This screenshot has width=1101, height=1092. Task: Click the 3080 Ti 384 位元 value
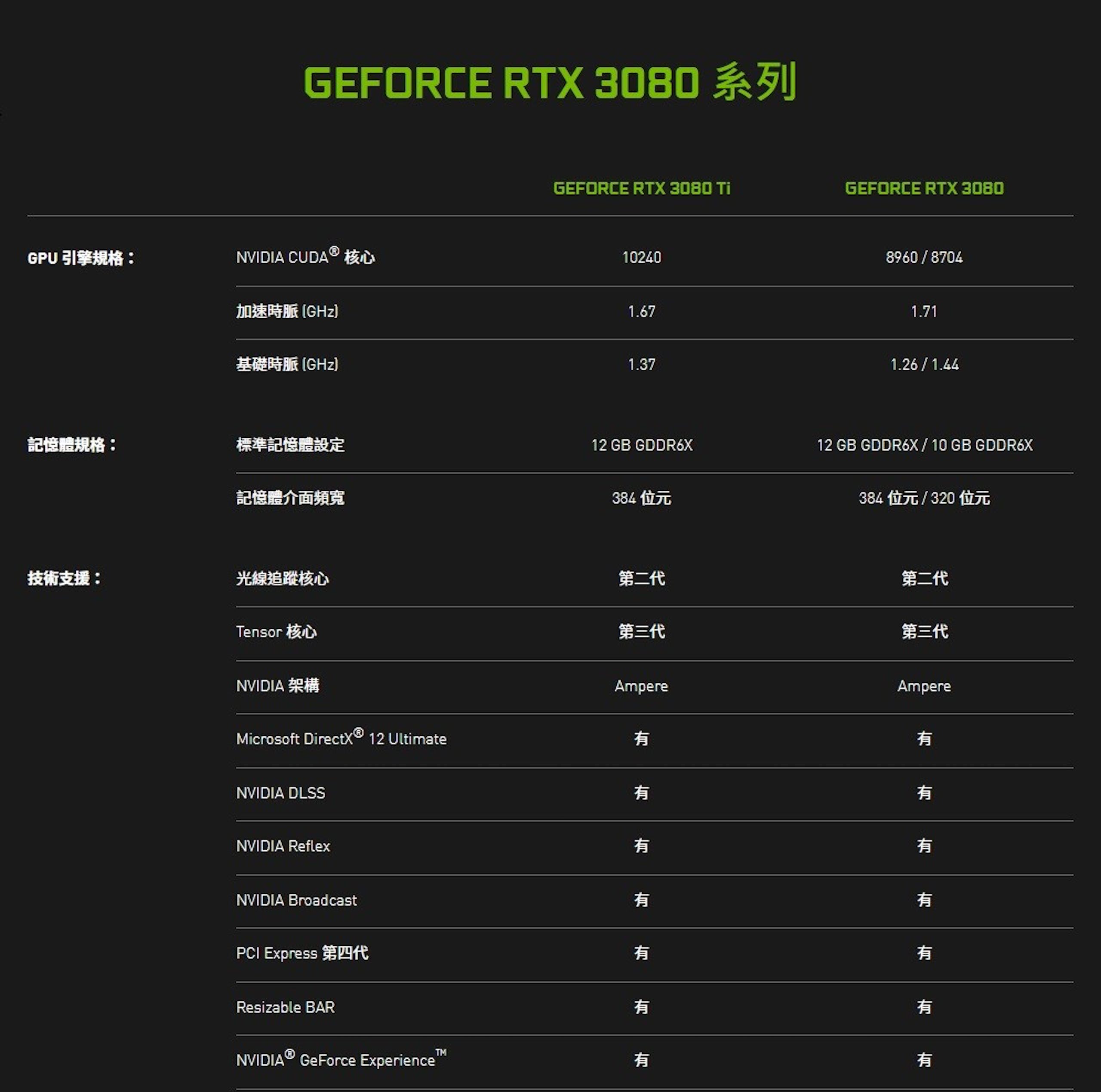(642, 498)
